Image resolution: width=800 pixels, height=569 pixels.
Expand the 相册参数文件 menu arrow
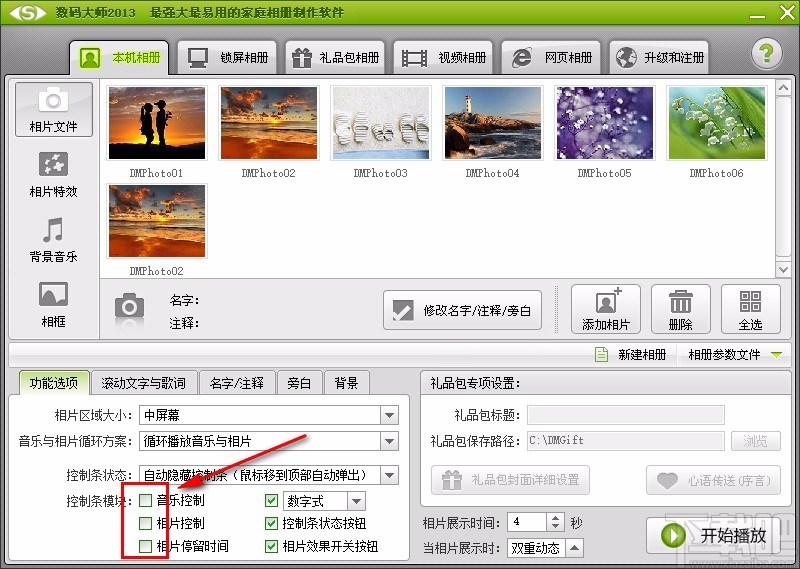point(777,354)
